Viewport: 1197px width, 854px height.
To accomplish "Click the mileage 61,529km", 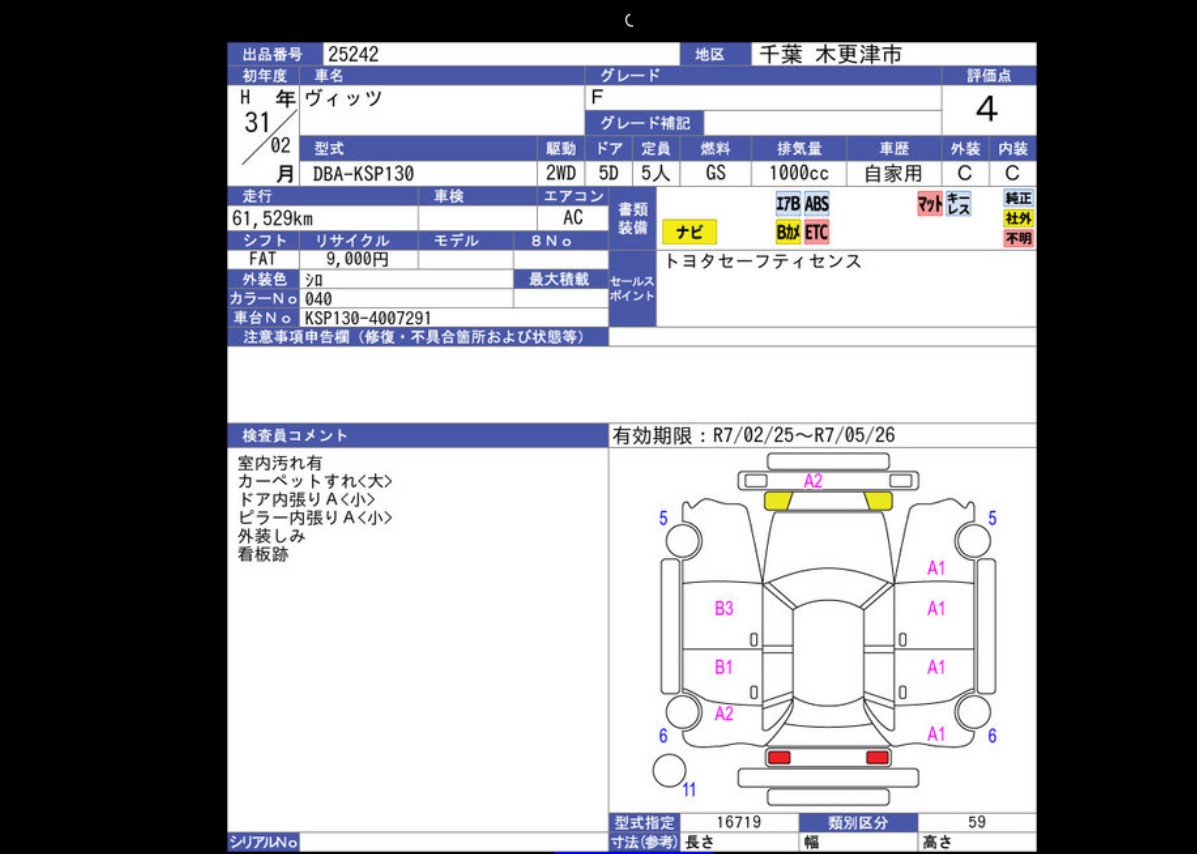I will pyautogui.click(x=273, y=218).
